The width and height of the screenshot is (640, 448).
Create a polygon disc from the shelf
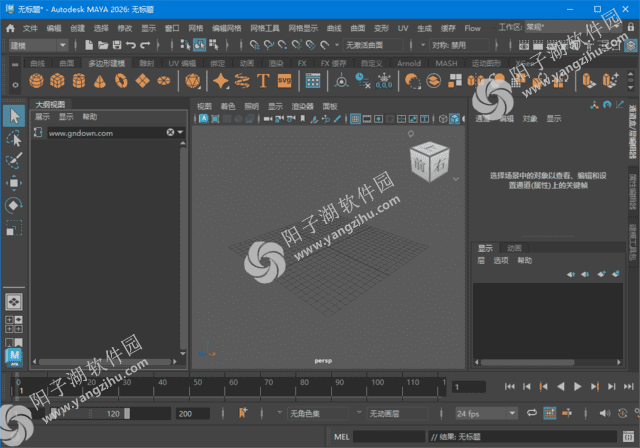[x=164, y=80]
